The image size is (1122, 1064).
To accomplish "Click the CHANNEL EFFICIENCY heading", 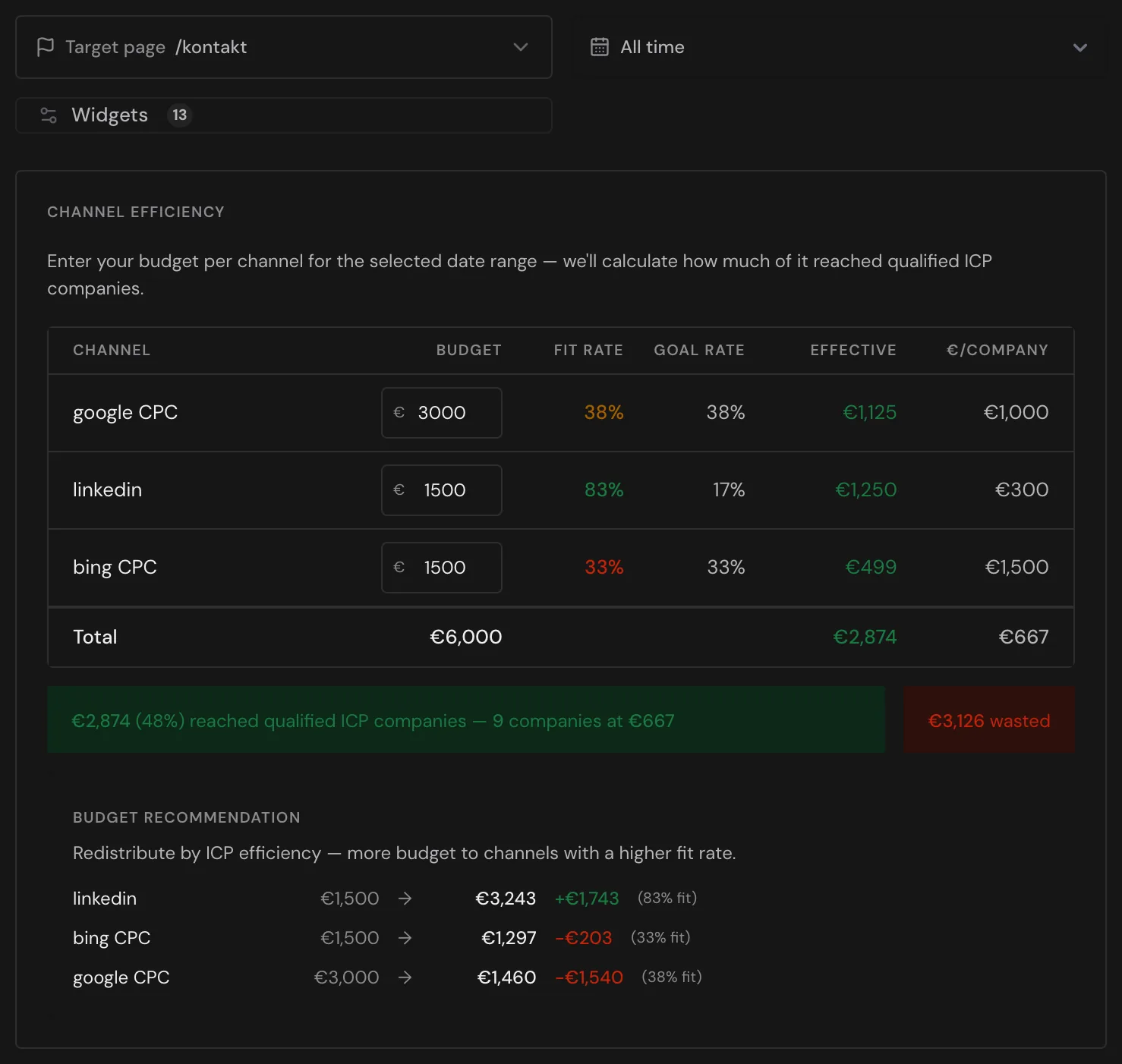I will click(x=136, y=212).
